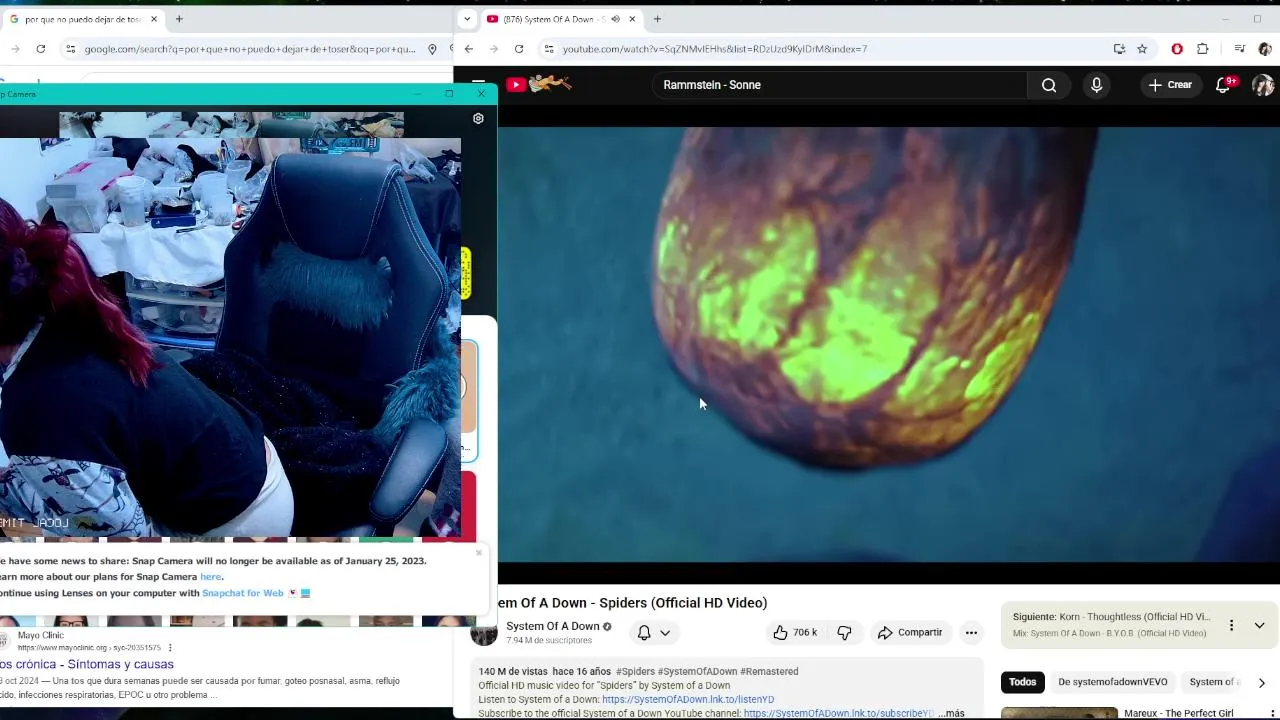Go back in the YouTube window
This screenshot has width=1280, height=720.
coord(468,49)
